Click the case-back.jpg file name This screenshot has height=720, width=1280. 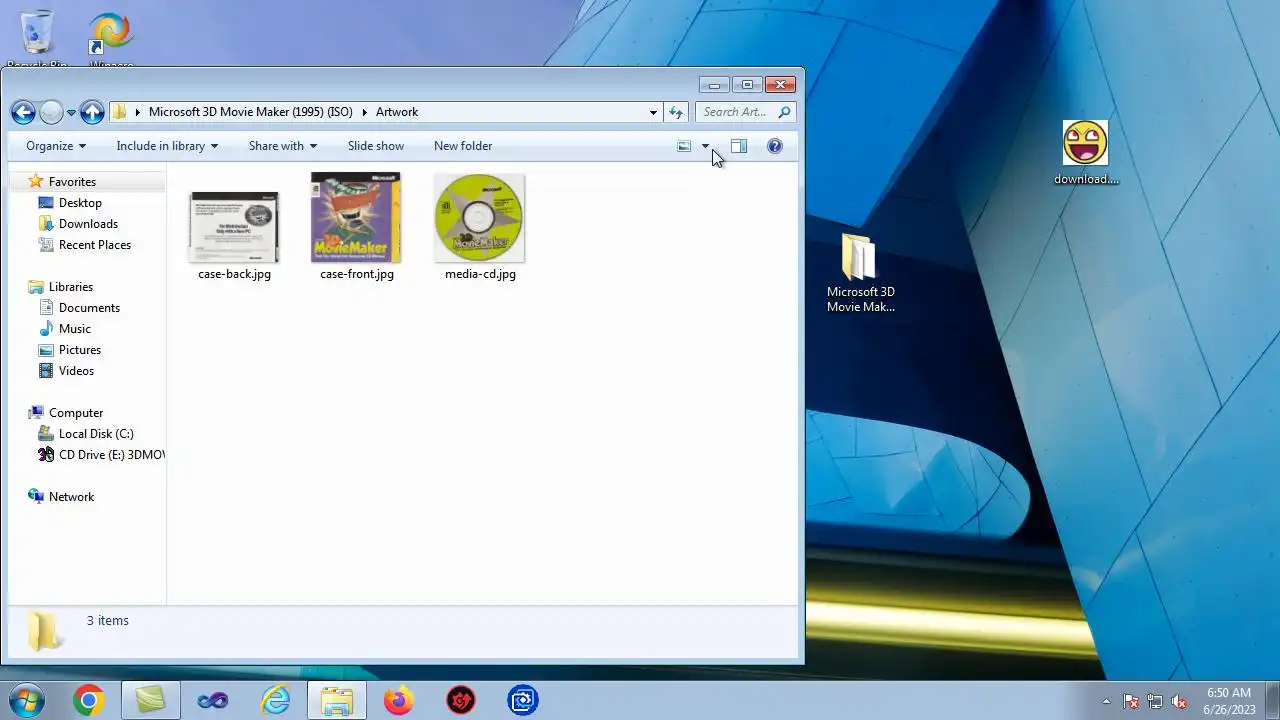point(234,274)
